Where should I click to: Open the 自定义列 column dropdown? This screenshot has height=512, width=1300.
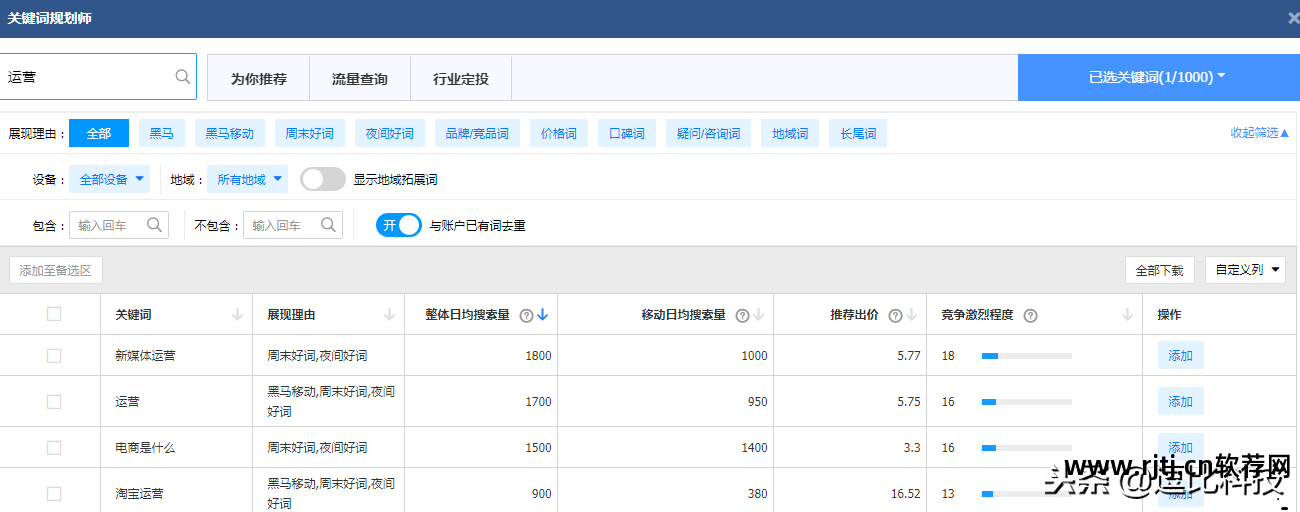pyautogui.click(x=1245, y=270)
